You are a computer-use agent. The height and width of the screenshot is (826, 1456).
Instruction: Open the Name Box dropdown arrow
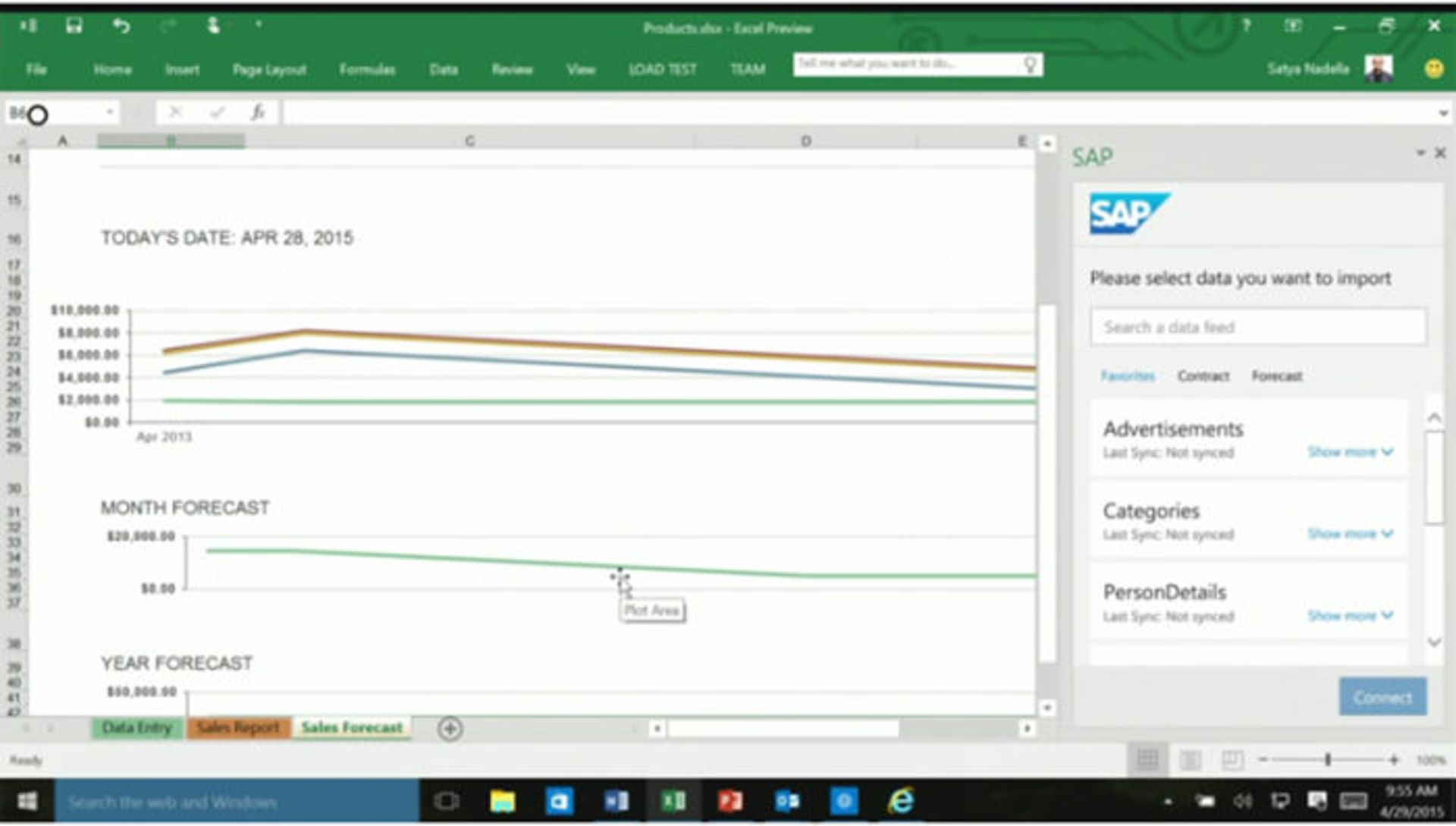pyautogui.click(x=110, y=113)
